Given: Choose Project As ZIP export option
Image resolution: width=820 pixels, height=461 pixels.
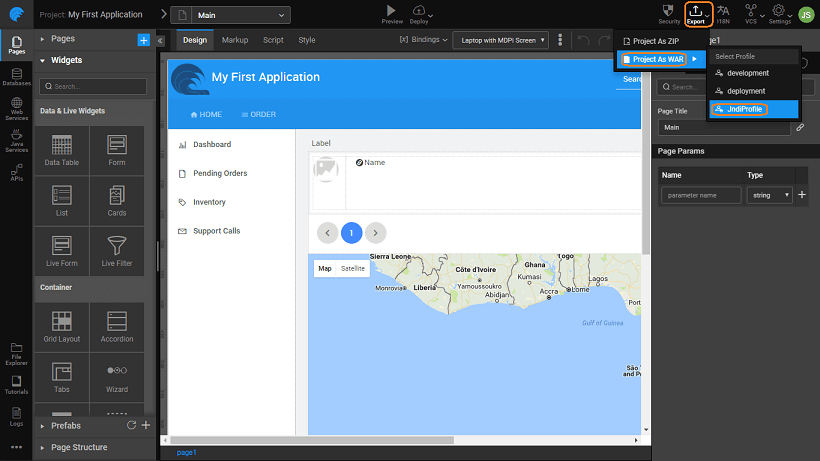Looking at the screenshot, I should click(x=658, y=41).
